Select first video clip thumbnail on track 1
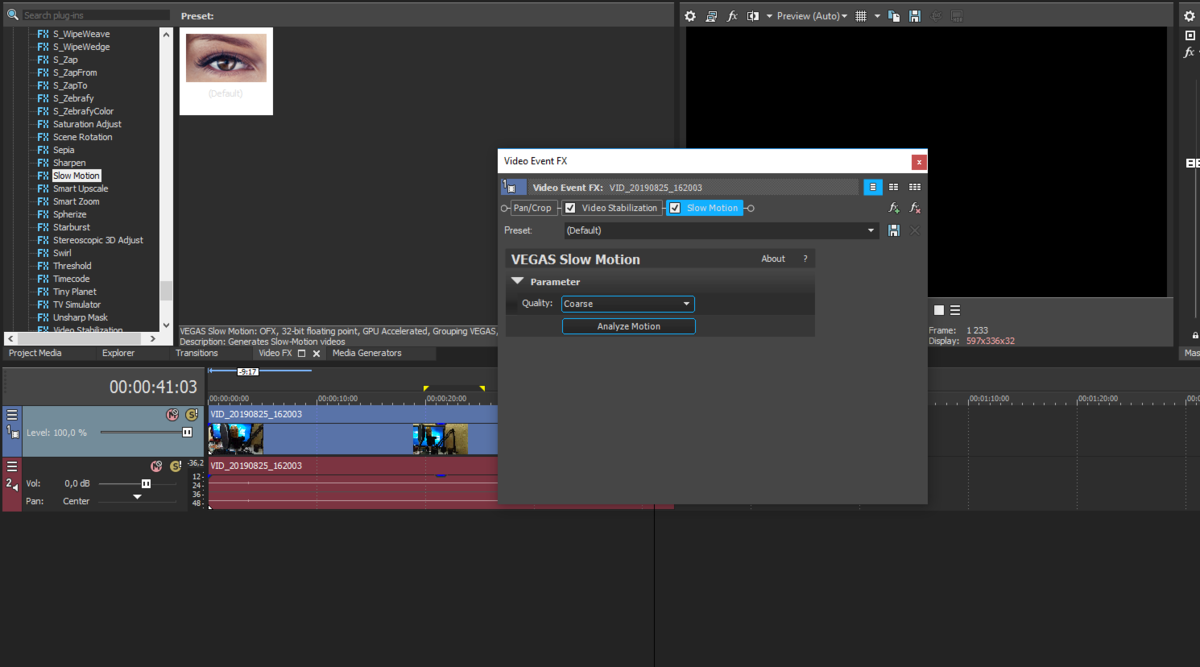This screenshot has height=667, width=1200. click(236, 439)
